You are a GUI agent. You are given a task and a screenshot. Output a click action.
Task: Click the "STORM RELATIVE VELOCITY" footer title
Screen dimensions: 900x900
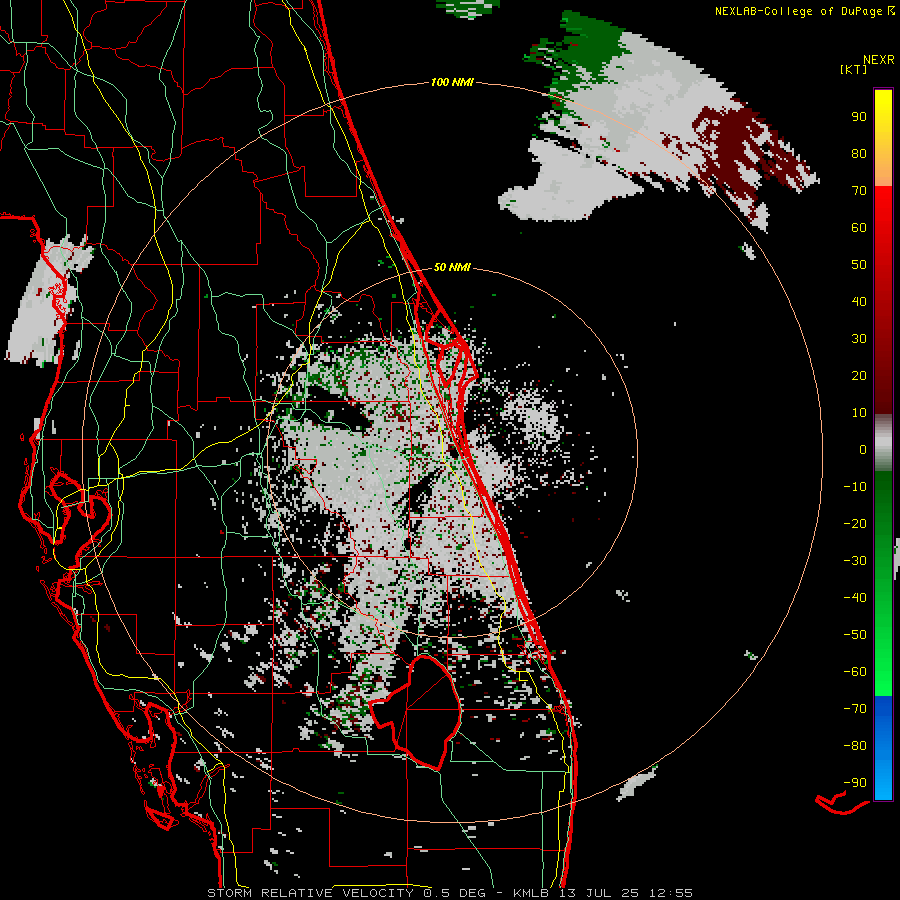pyautogui.click(x=310, y=893)
